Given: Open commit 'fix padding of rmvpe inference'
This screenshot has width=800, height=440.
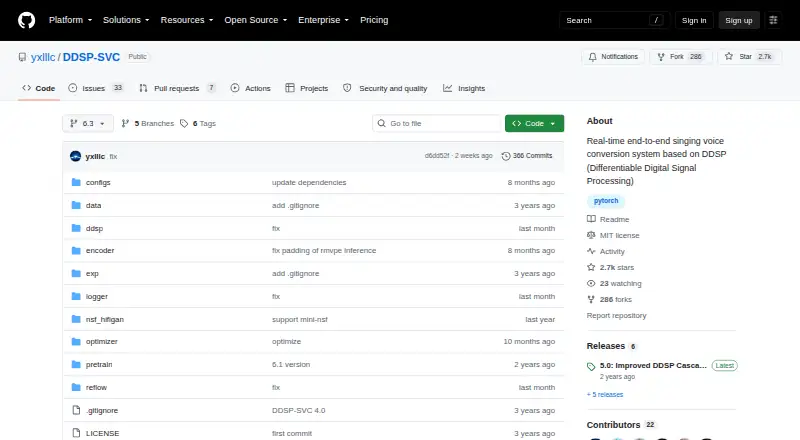Looking at the screenshot, I should (x=324, y=251).
